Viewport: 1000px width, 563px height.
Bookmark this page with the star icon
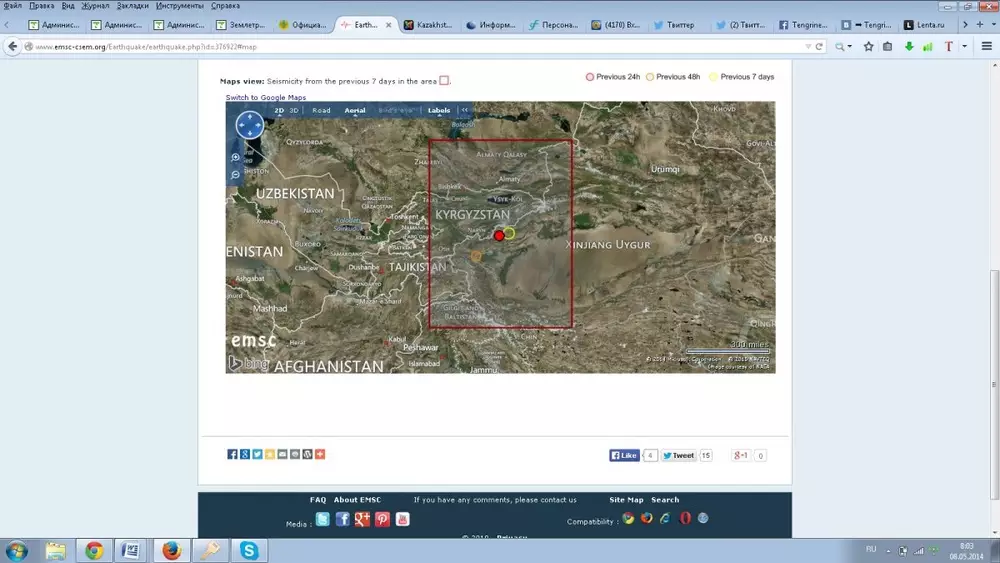pyautogui.click(x=868, y=46)
